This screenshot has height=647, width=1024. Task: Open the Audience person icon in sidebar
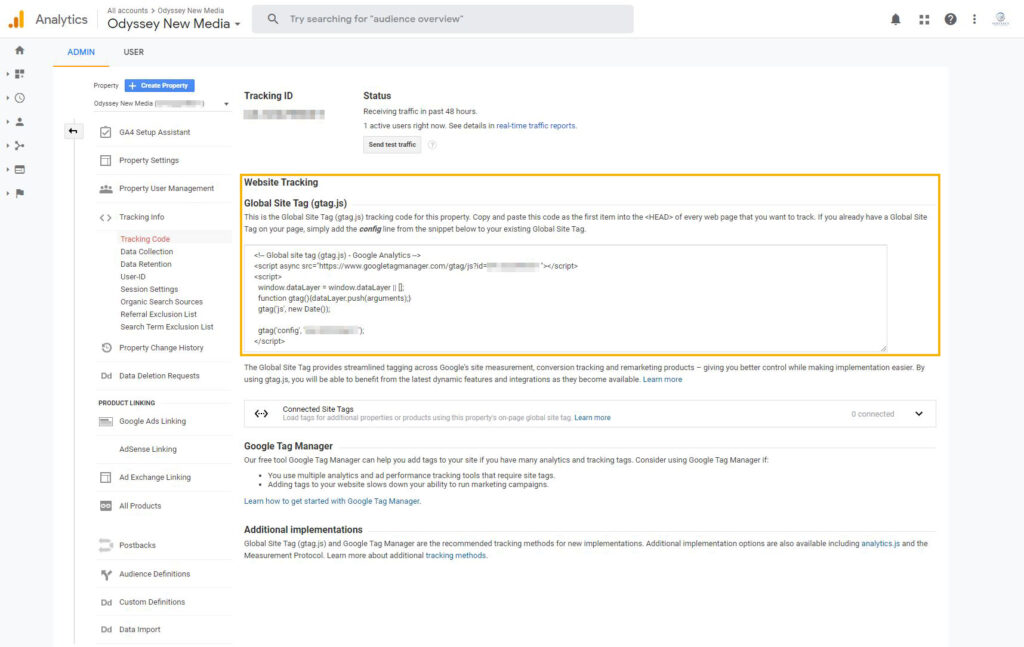pos(19,122)
